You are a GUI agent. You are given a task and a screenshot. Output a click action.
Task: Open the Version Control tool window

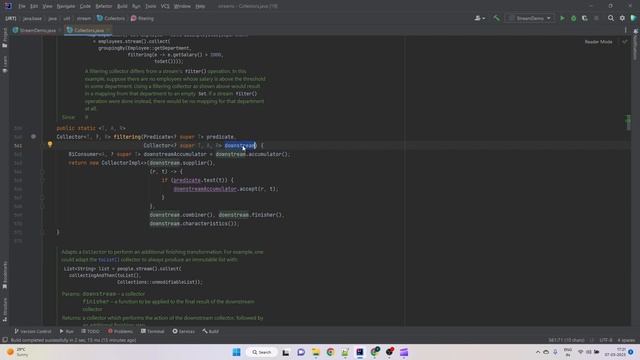click(x=33, y=331)
